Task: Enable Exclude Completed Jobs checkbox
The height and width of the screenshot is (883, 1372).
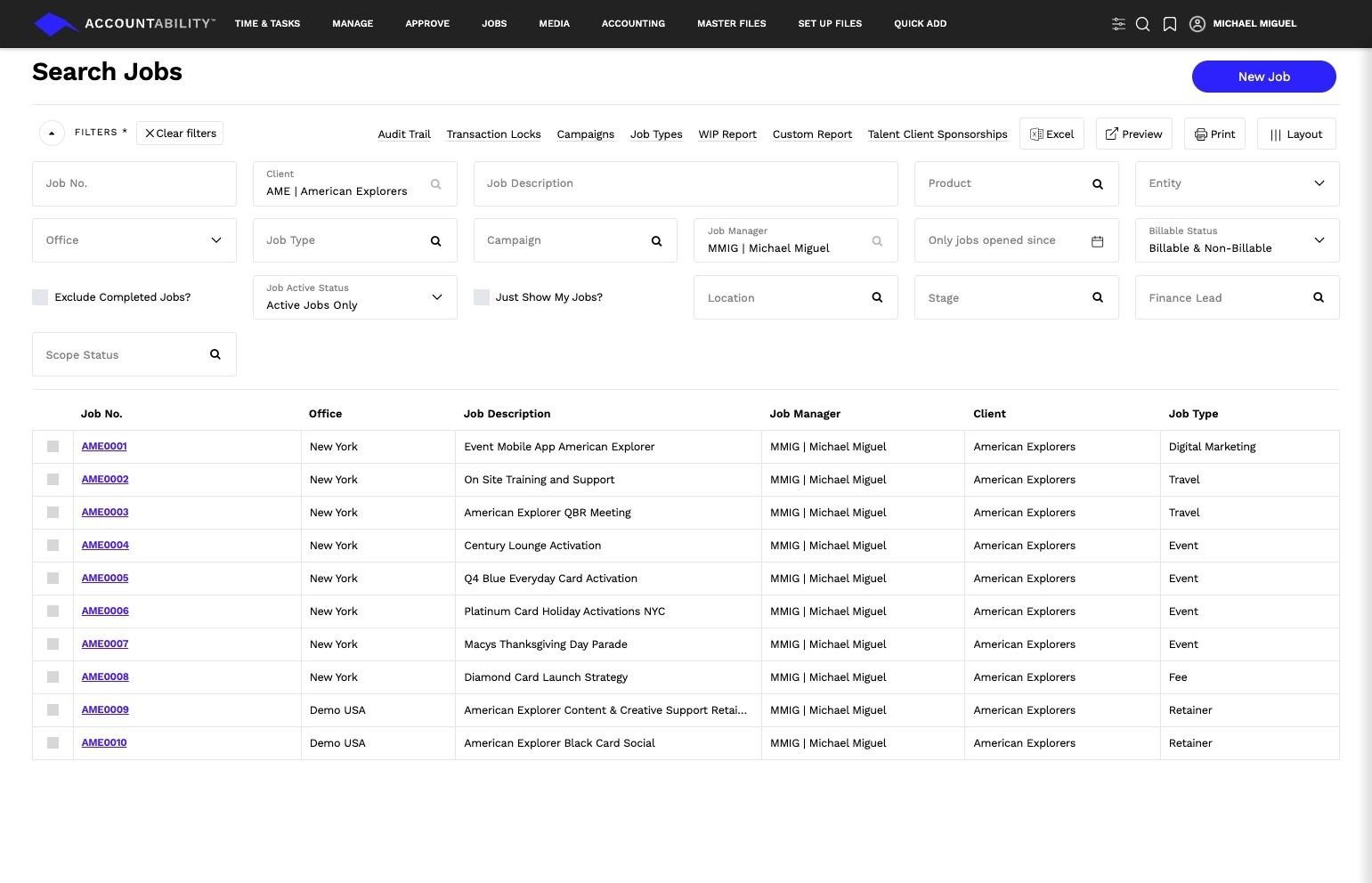Action: click(x=40, y=297)
